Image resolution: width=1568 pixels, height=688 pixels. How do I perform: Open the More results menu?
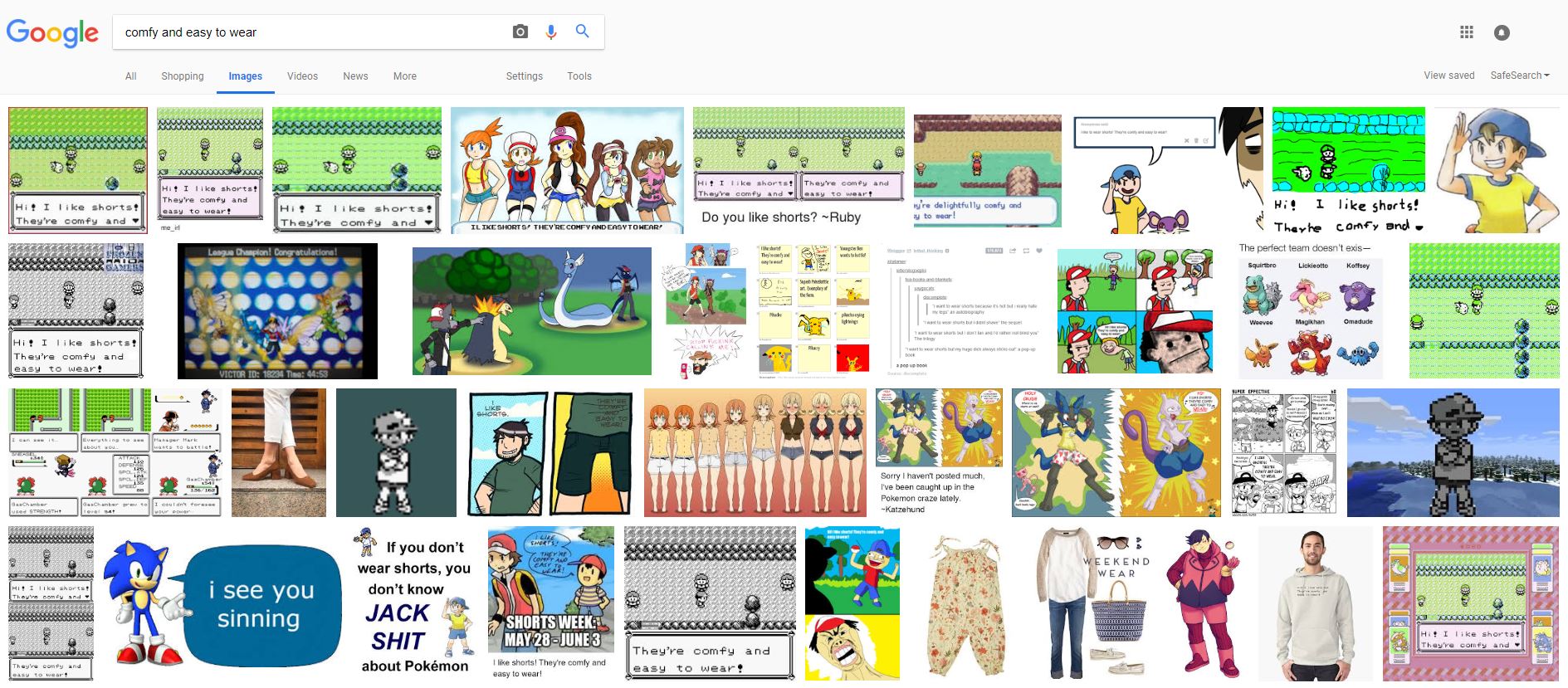pos(405,76)
